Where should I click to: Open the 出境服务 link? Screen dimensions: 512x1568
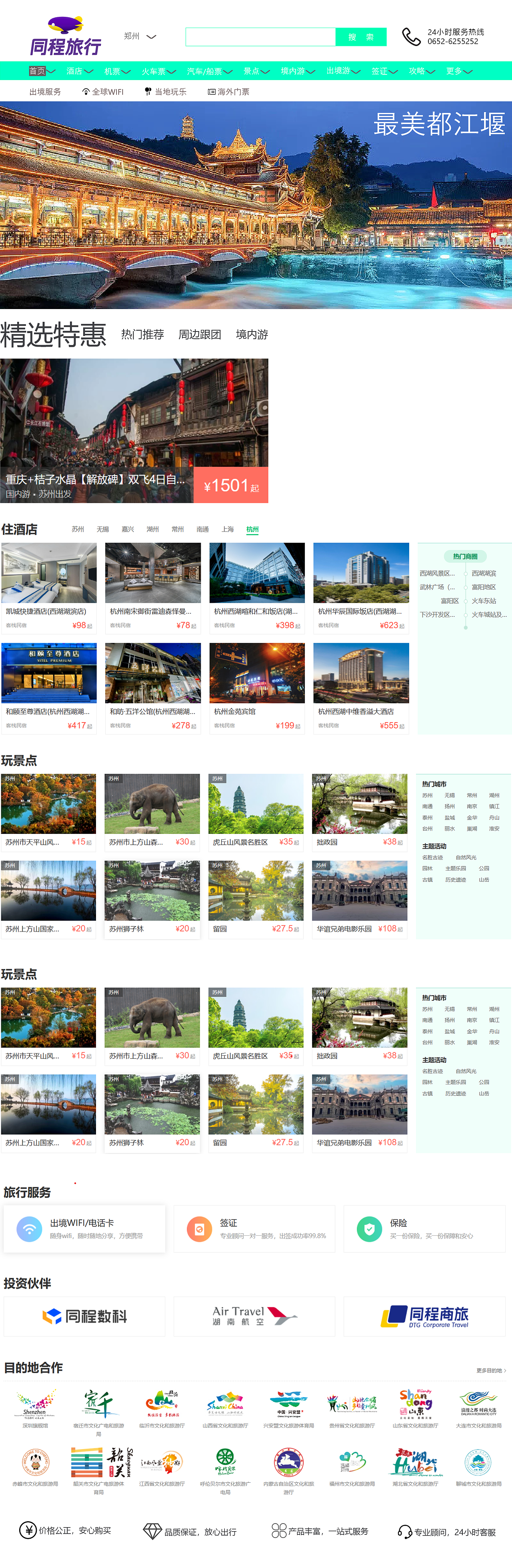[45, 92]
